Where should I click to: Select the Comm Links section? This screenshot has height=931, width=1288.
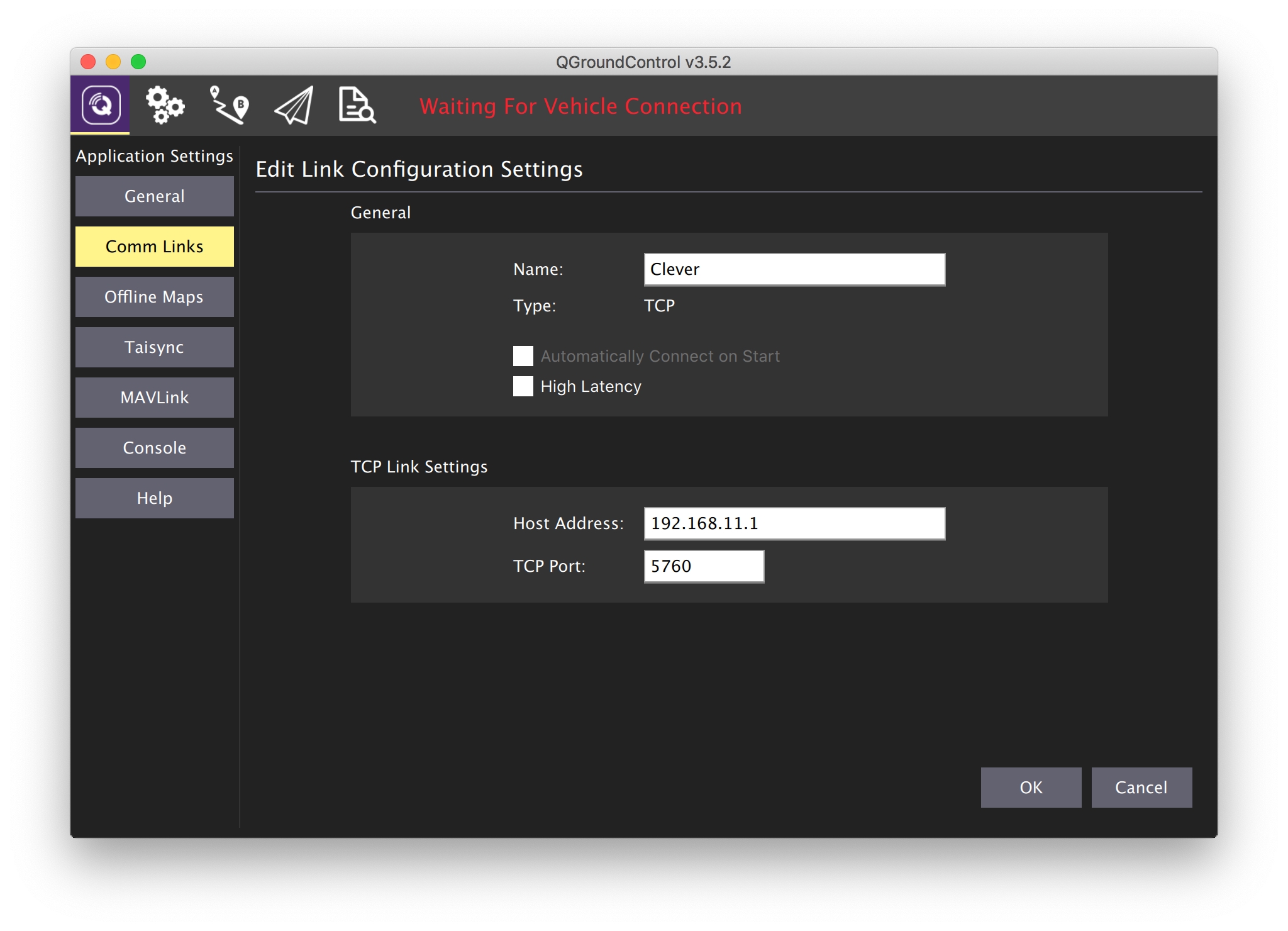[155, 247]
